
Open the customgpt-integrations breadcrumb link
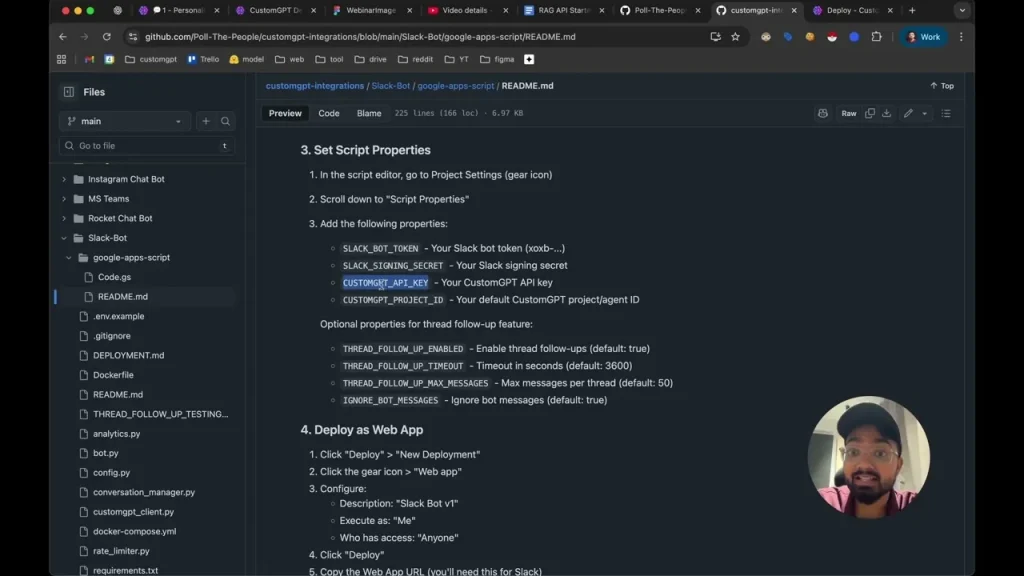[314, 86]
